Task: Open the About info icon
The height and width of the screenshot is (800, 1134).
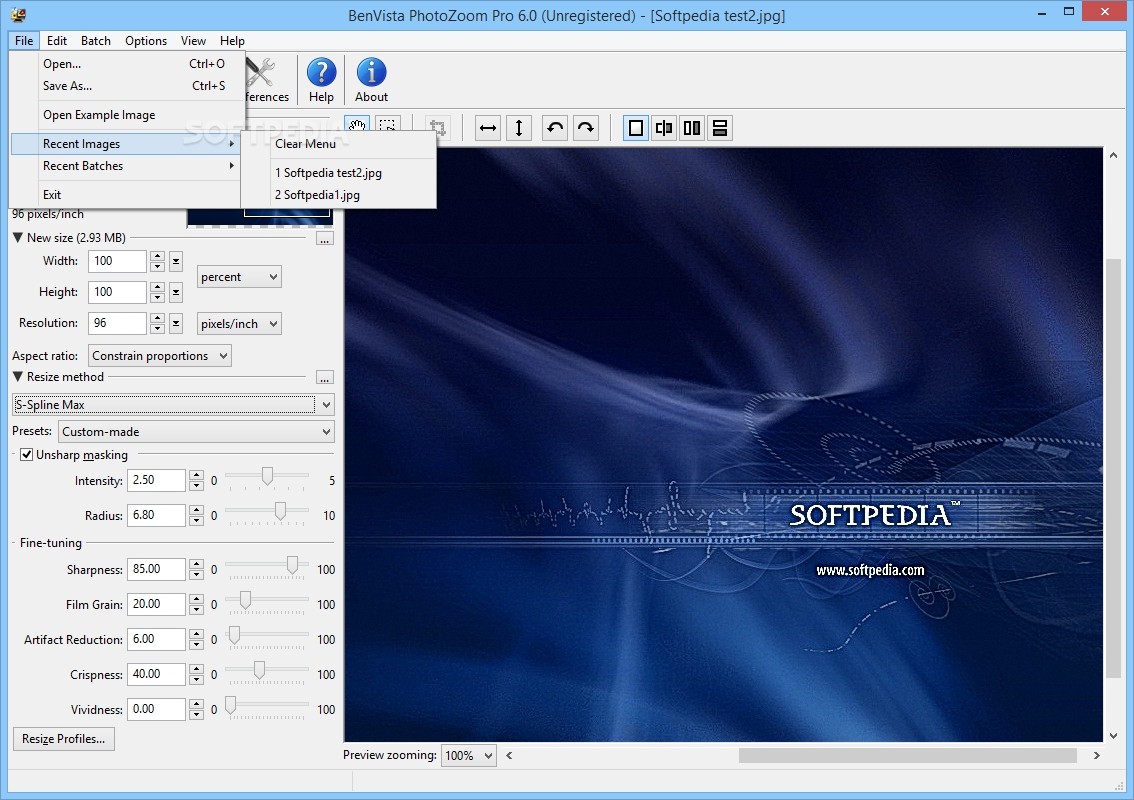Action: pos(371,80)
